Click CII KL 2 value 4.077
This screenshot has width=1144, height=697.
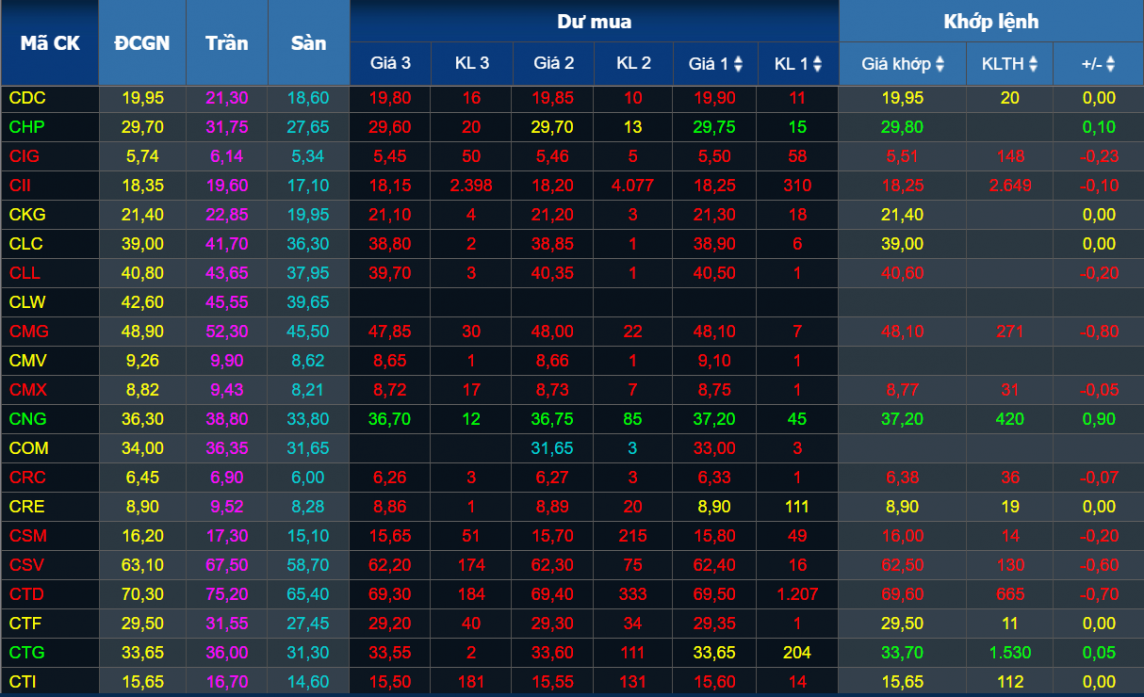[x=633, y=185]
